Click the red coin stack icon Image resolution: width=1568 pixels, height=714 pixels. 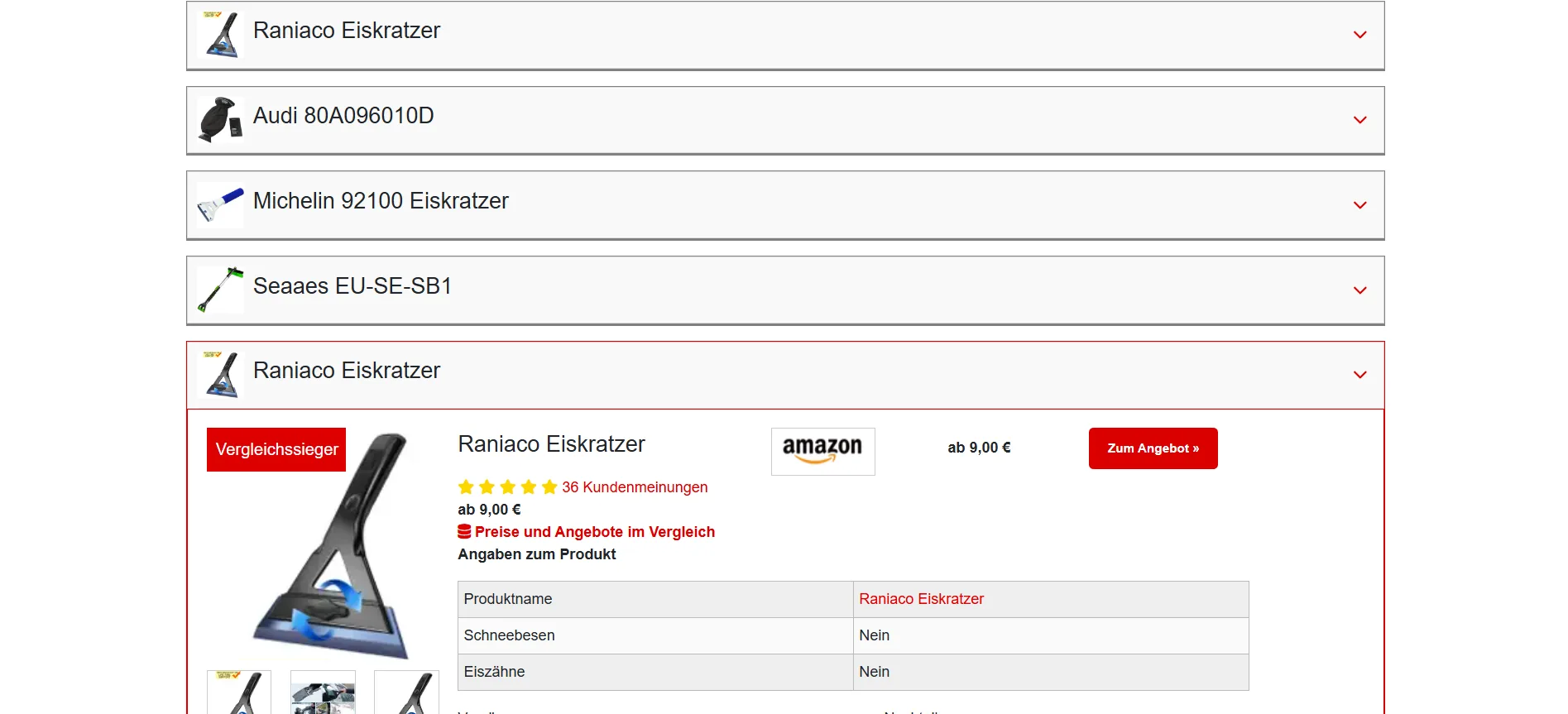tap(464, 532)
